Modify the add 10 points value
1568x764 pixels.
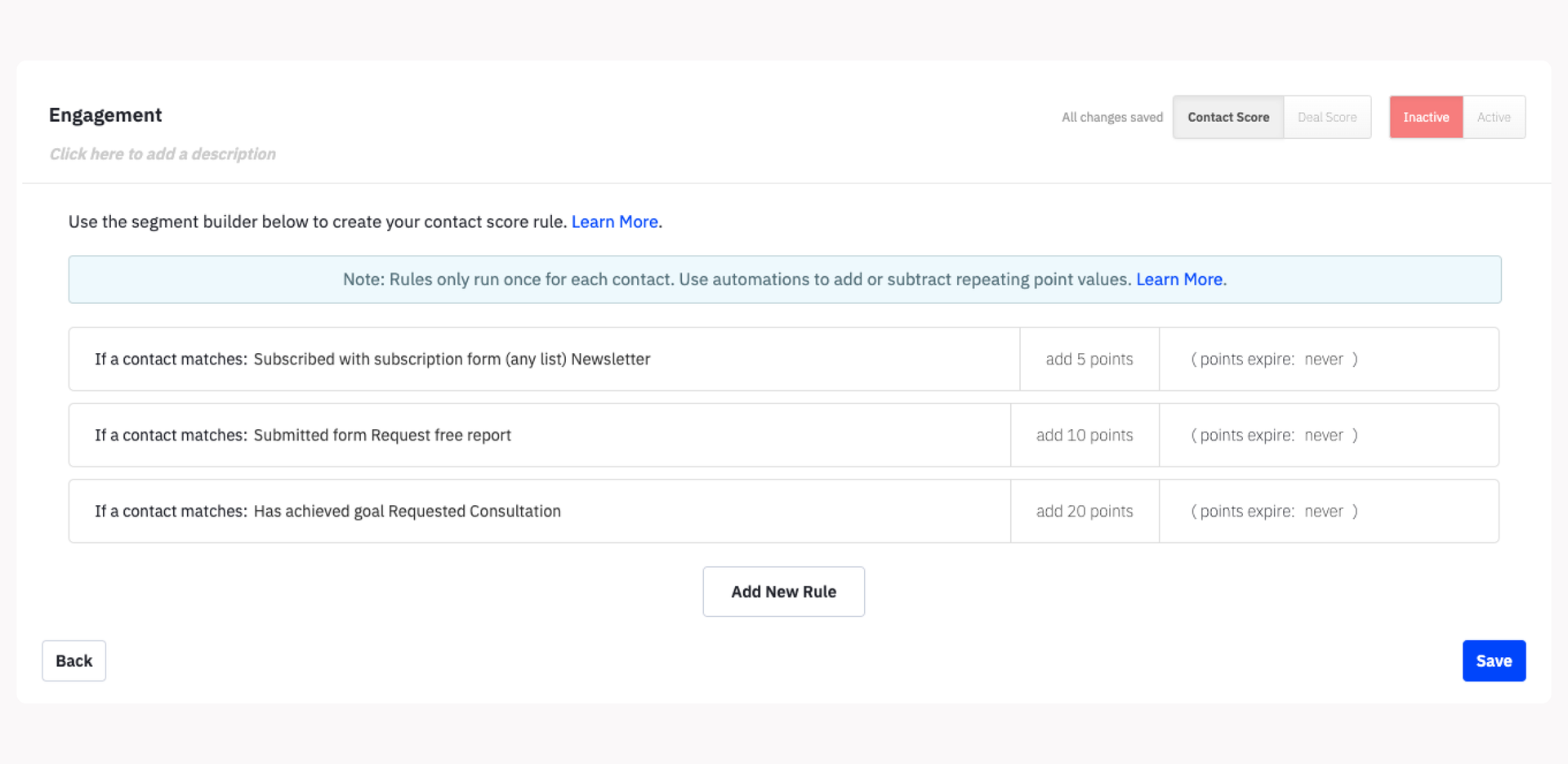coord(1084,435)
